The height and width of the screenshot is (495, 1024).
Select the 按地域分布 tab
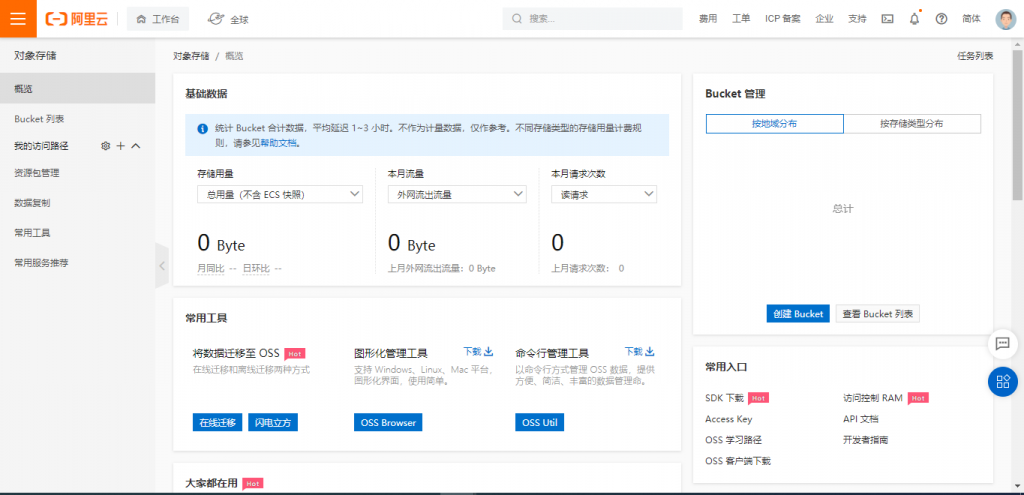[775, 123]
